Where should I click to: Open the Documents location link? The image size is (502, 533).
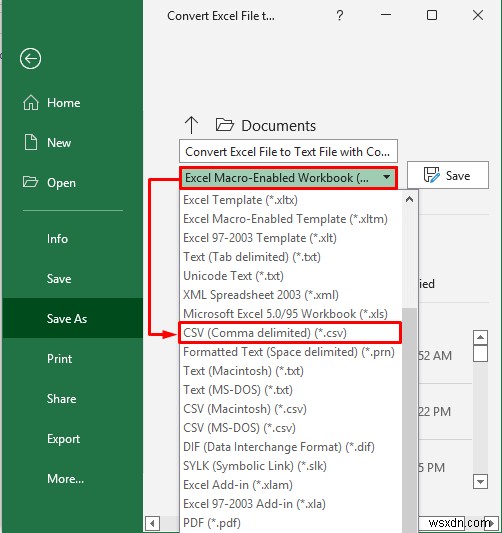[x=278, y=126]
